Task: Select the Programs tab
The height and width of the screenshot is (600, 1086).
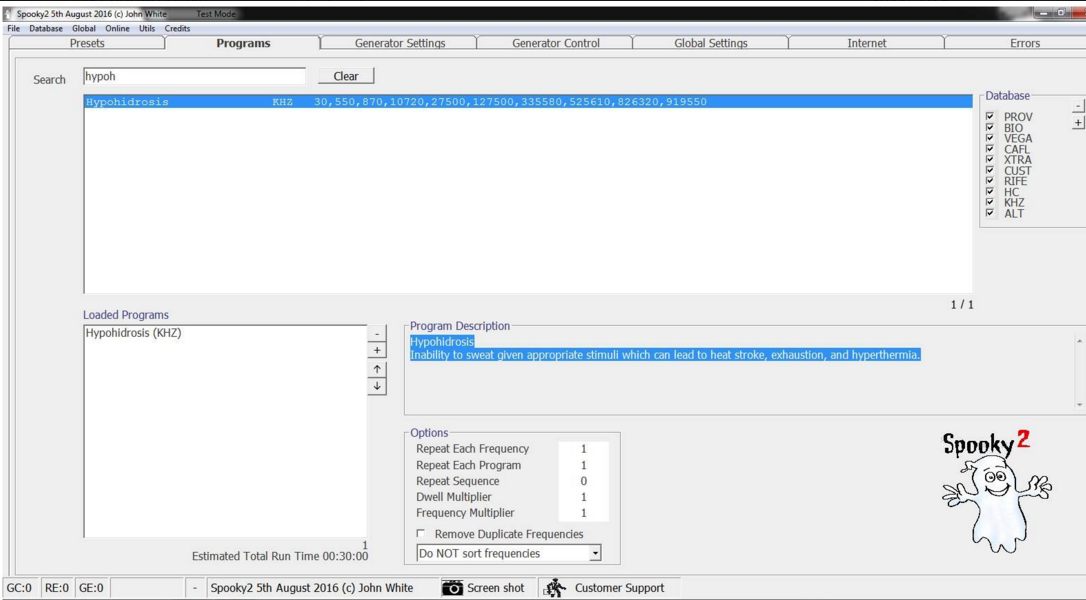Action: tap(243, 43)
